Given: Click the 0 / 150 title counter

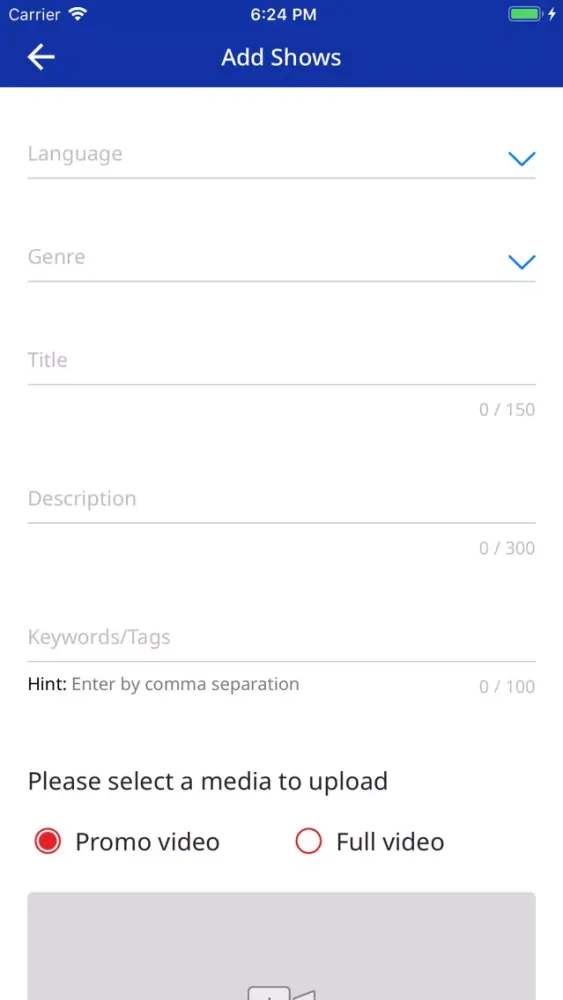Looking at the screenshot, I should click(x=507, y=409).
